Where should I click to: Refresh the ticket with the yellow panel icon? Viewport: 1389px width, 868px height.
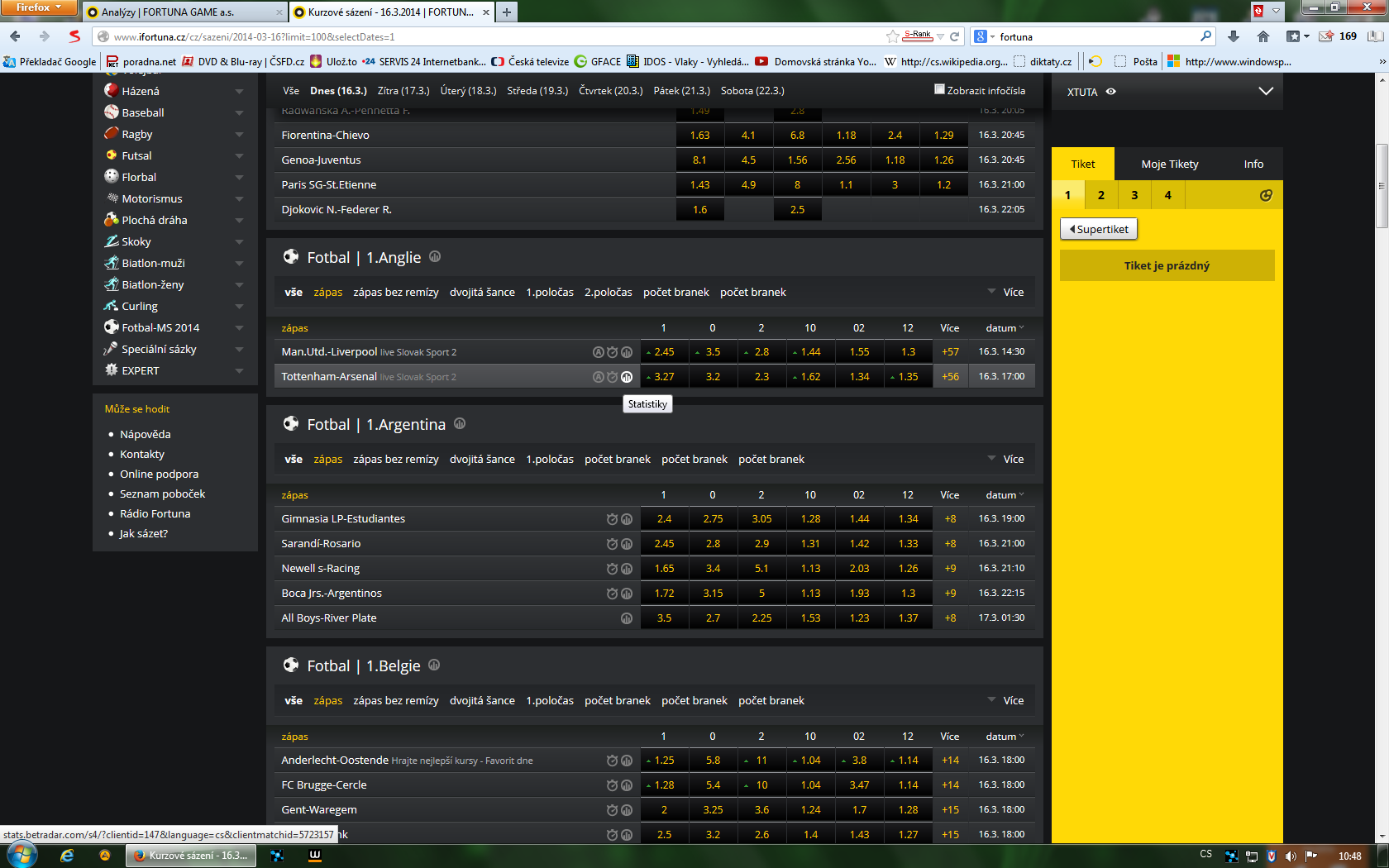point(1266,195)
